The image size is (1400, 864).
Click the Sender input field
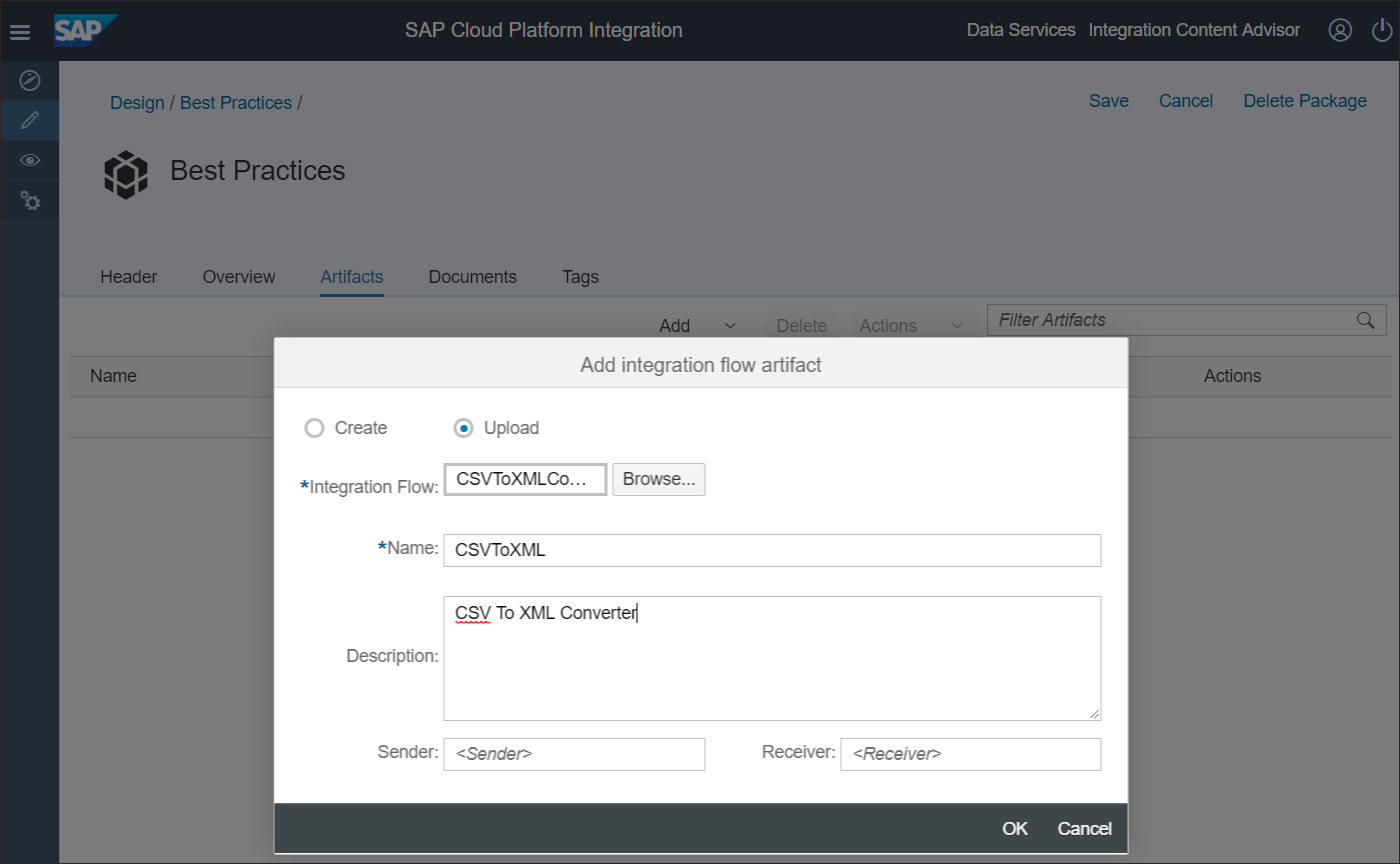pyautogui.click(x=574, y=754)
